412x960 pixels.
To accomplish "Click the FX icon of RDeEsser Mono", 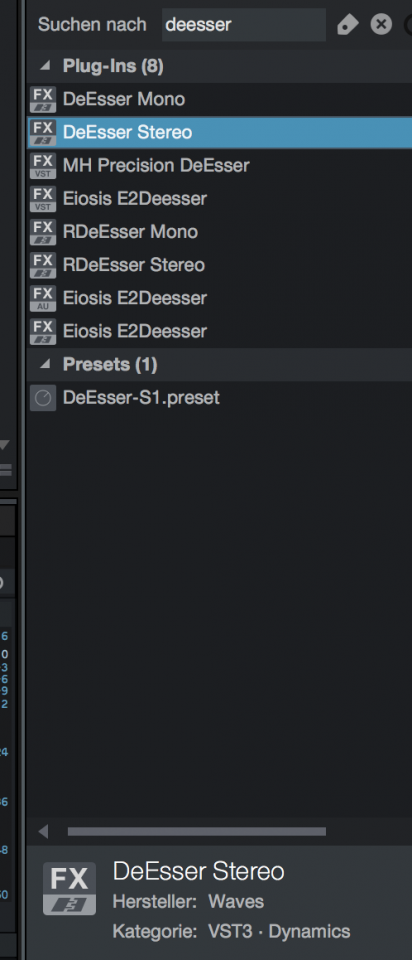I will coord(43,232).
